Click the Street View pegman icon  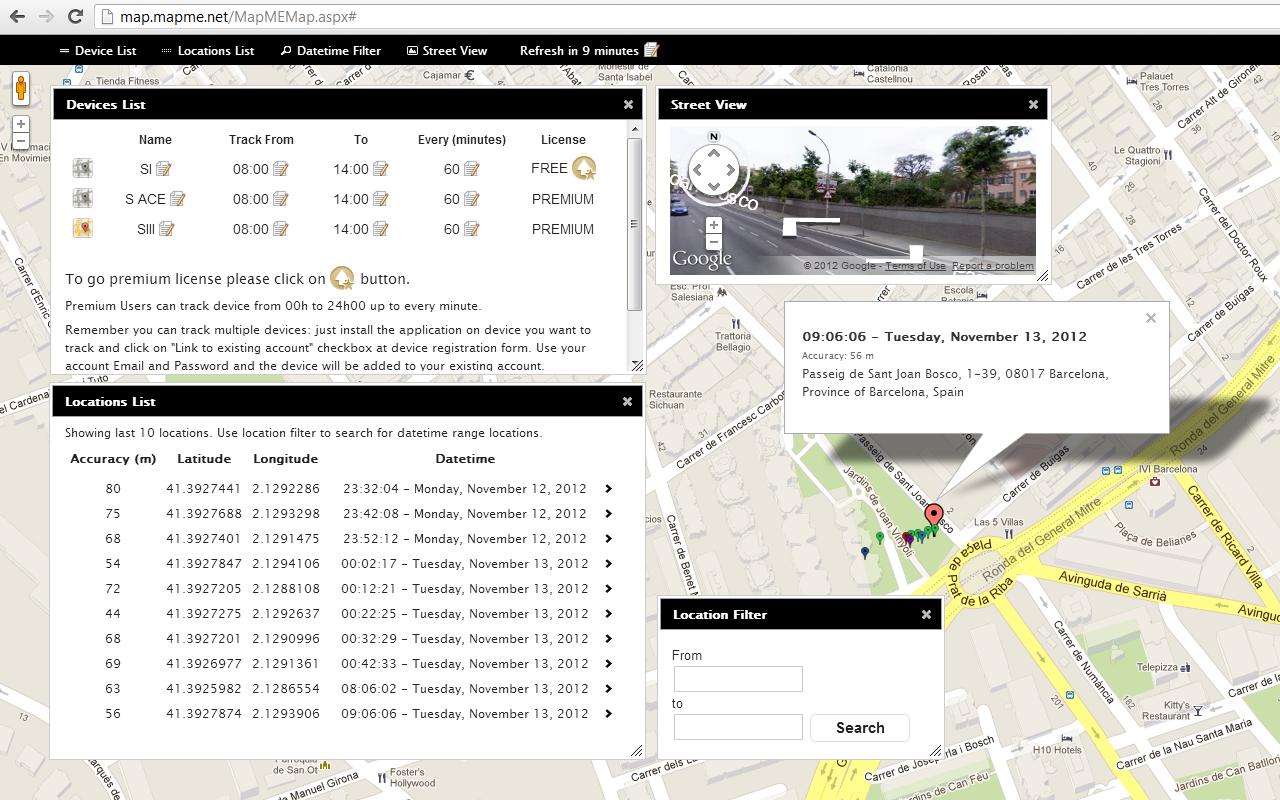coord(21,89)
